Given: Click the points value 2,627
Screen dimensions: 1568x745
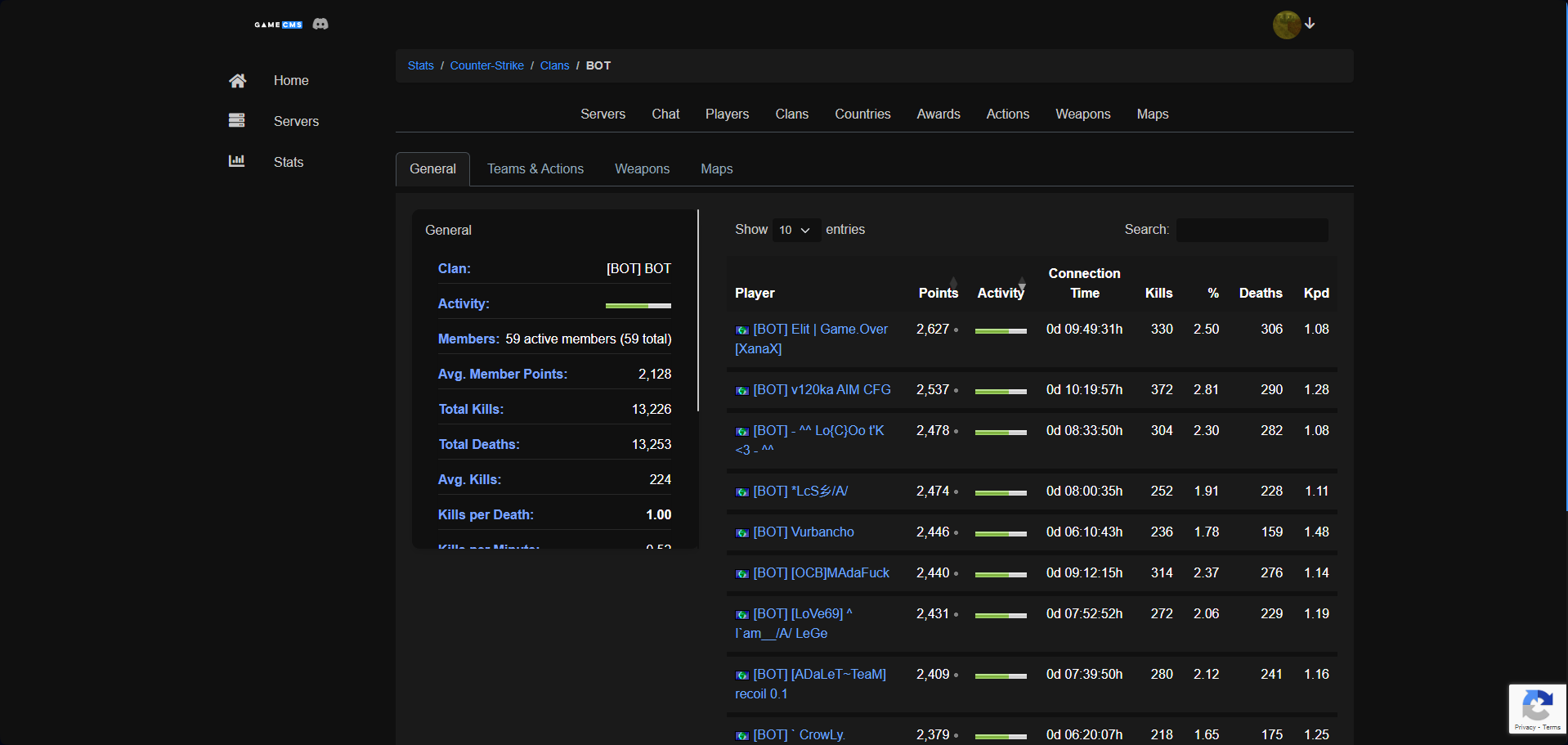Looking at the screenshot, I should [x=933, y=329].
